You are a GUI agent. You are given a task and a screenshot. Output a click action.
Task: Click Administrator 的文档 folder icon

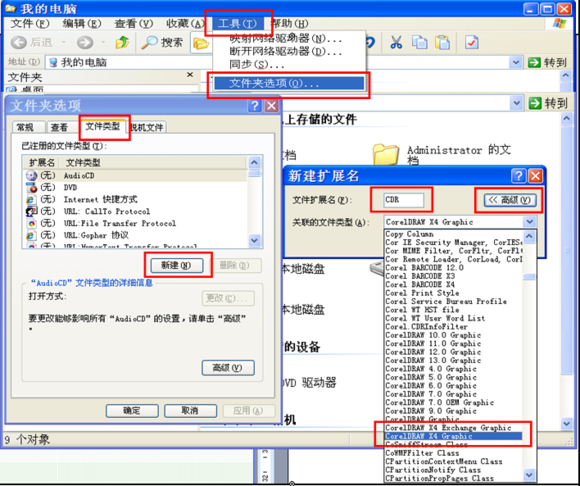pyautogui.click(x=385, y=154)
